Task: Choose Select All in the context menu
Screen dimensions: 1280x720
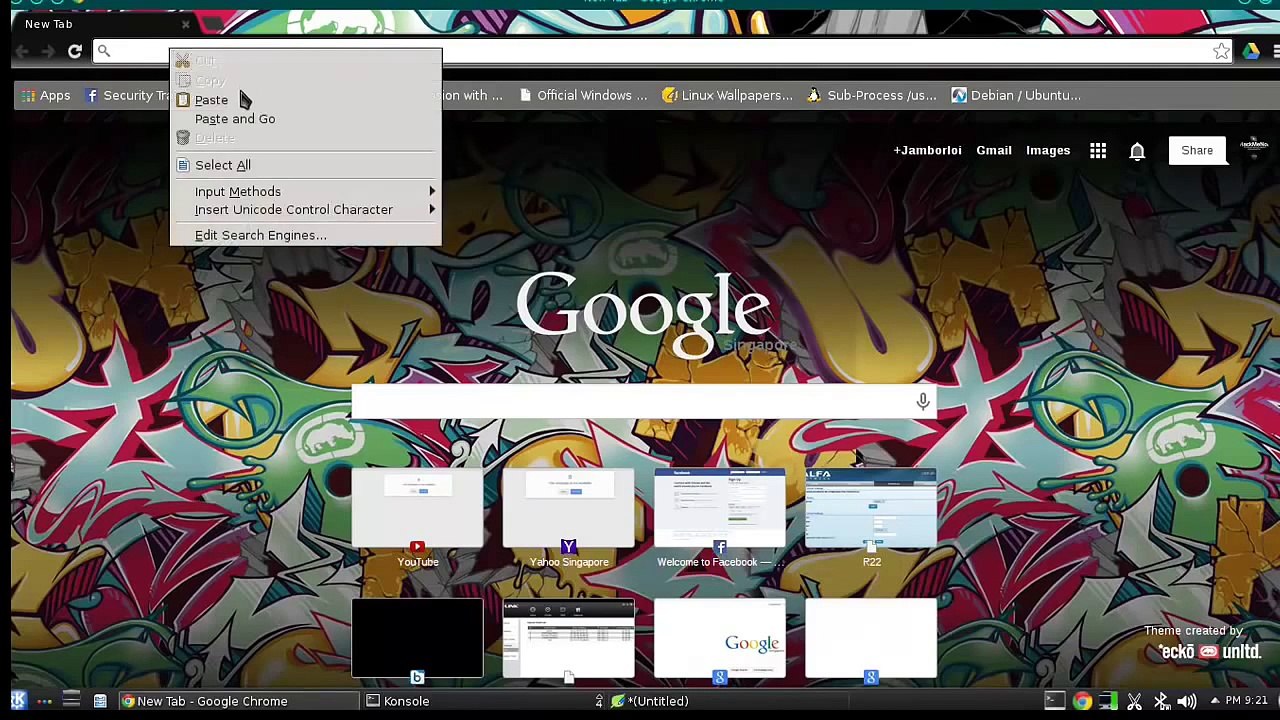Action: point(223,165)
